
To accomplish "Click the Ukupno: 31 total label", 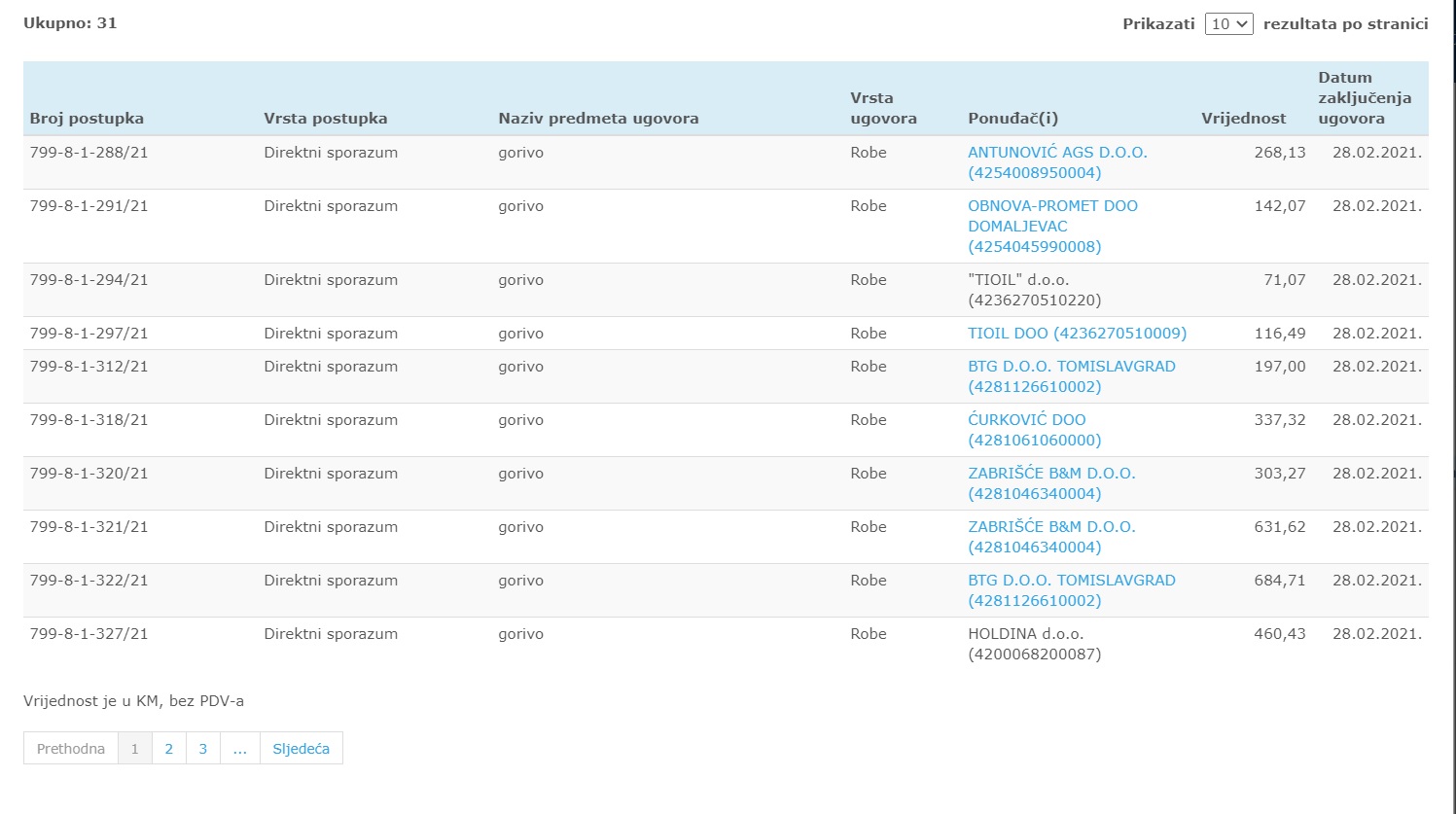I will pyautogui.click(x=70, y=22).
